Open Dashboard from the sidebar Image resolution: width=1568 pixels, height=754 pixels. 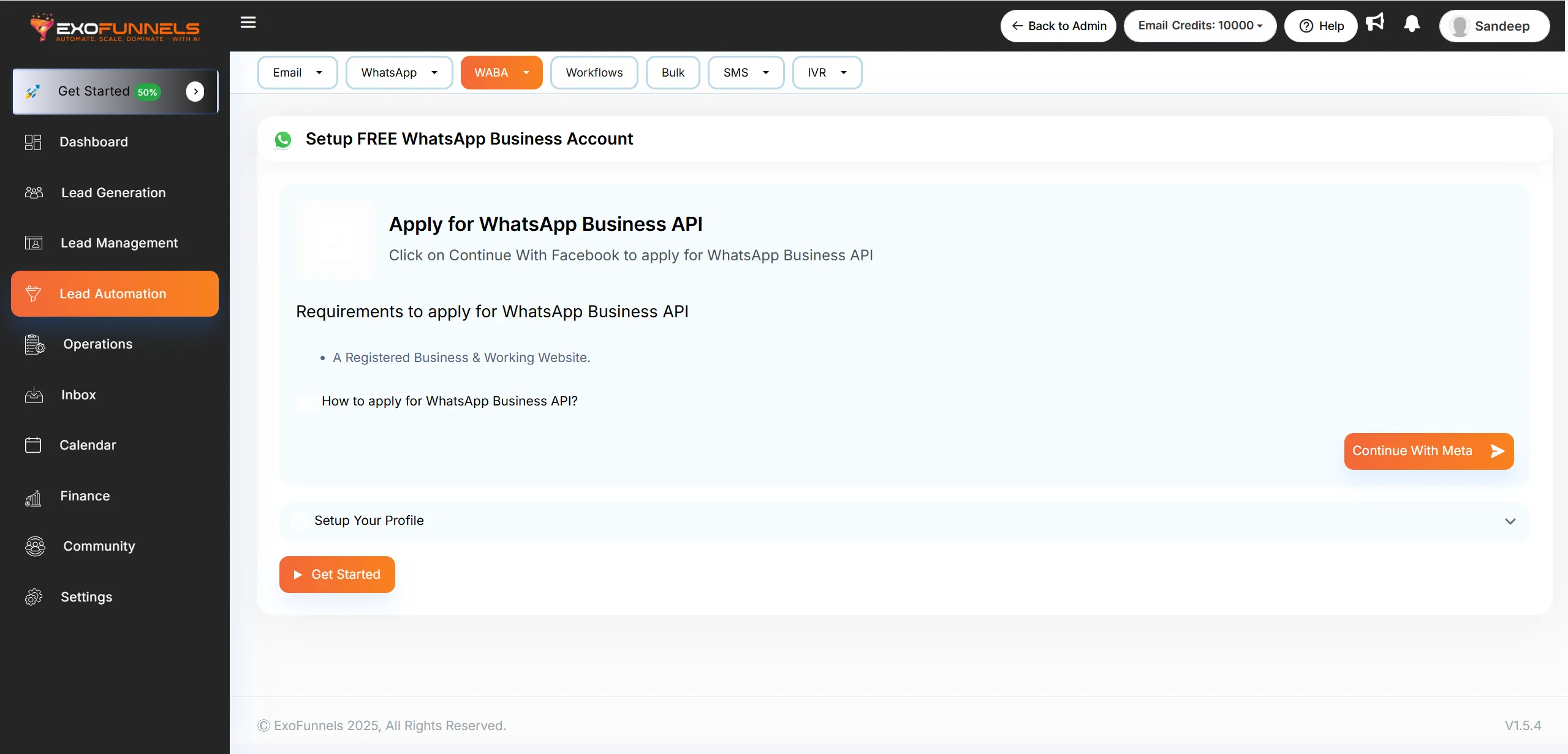tap(115, 142)
